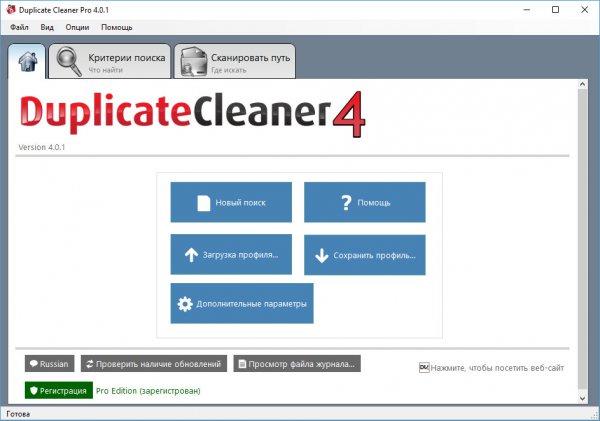The width and height of the screenshot is (600, 421).
Task: Open the Вид menu
Action: (47, 28)
